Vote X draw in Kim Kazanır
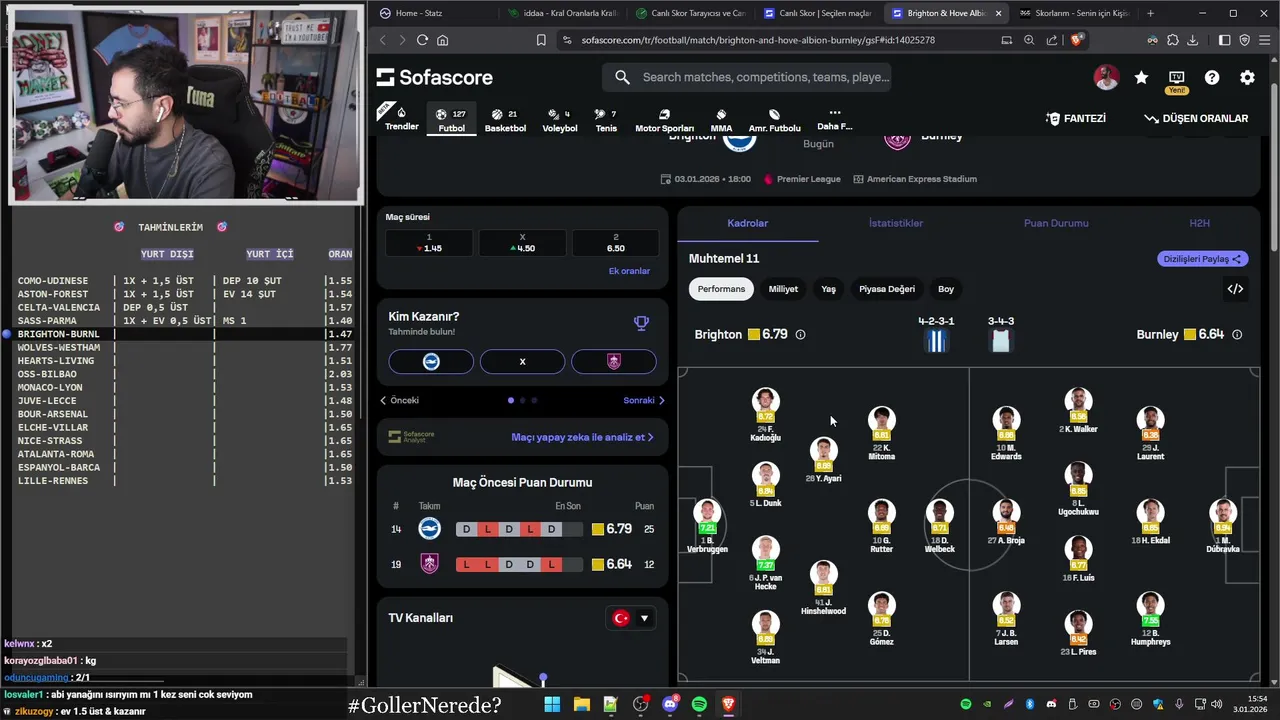 point(522,361)
